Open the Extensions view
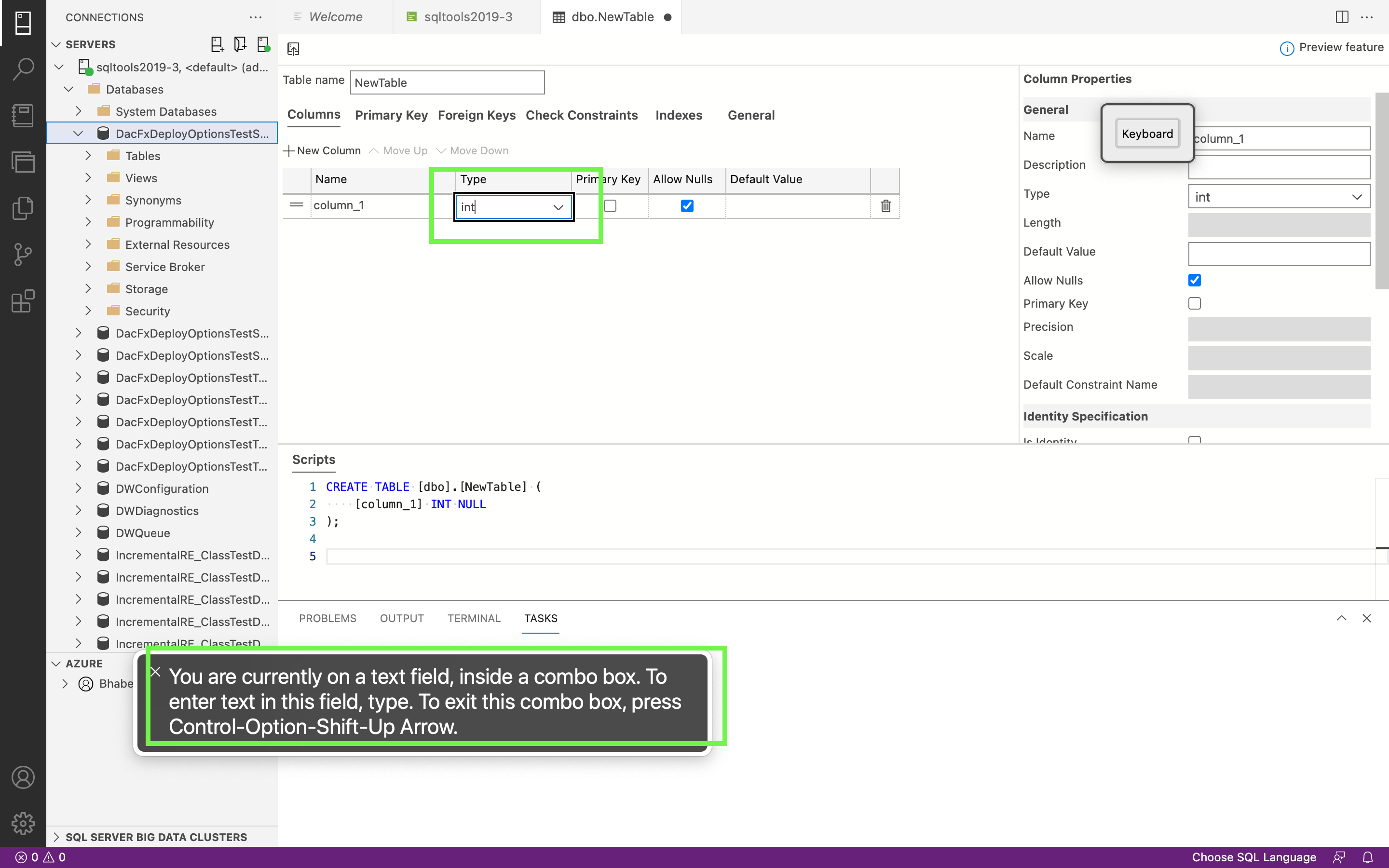The width and height of the screenshot is (1389, 868). (23, 301)
